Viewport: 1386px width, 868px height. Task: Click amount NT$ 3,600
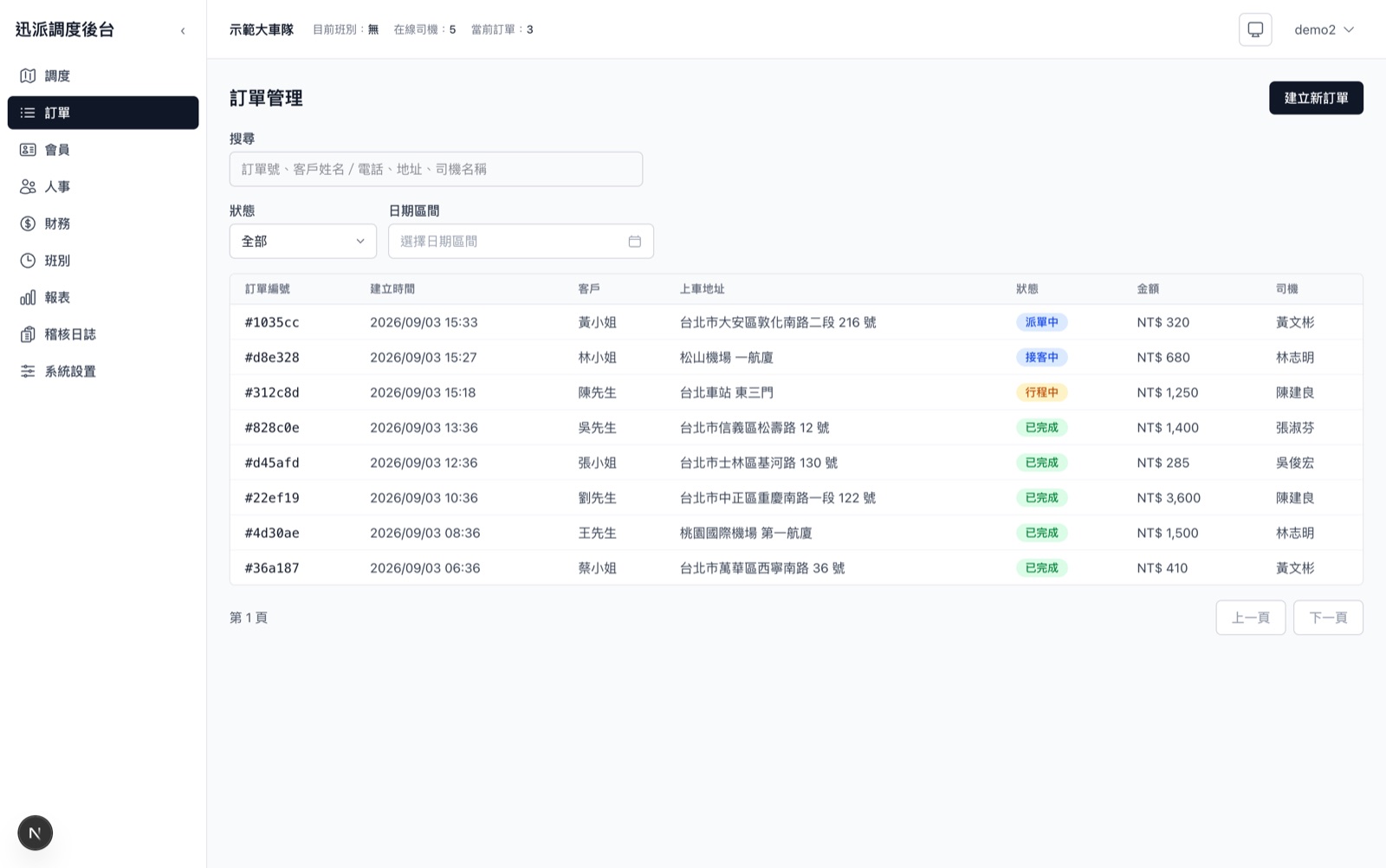click(1169, 498)
